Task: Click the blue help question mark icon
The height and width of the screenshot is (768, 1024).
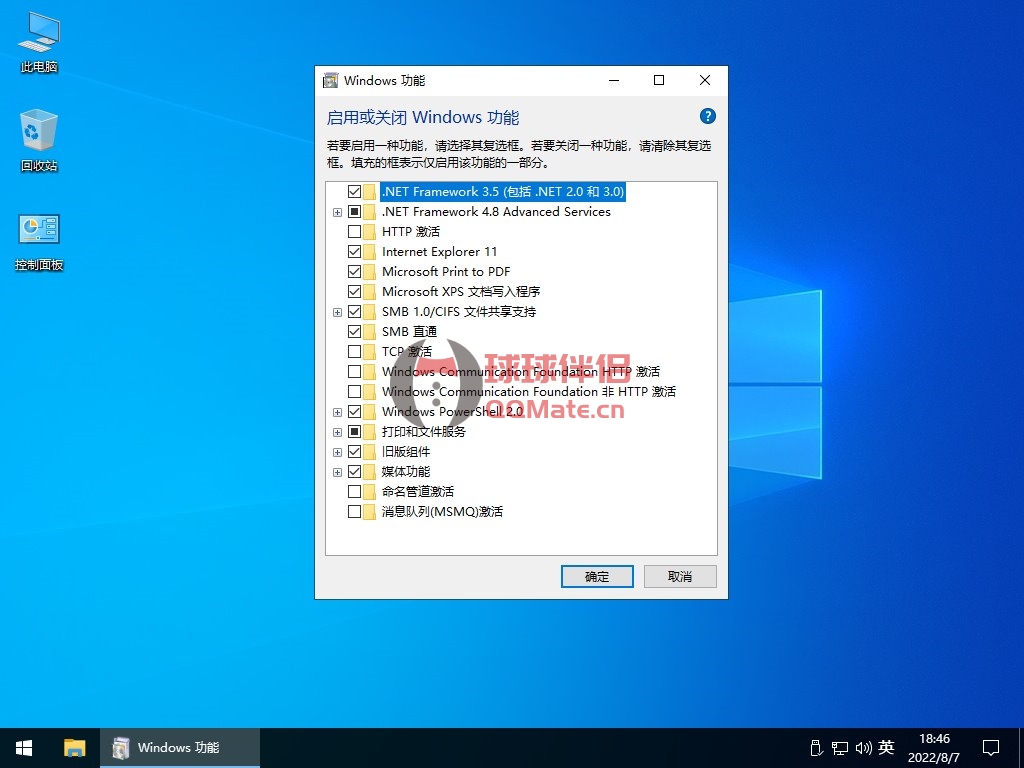Action: point(707,116)
